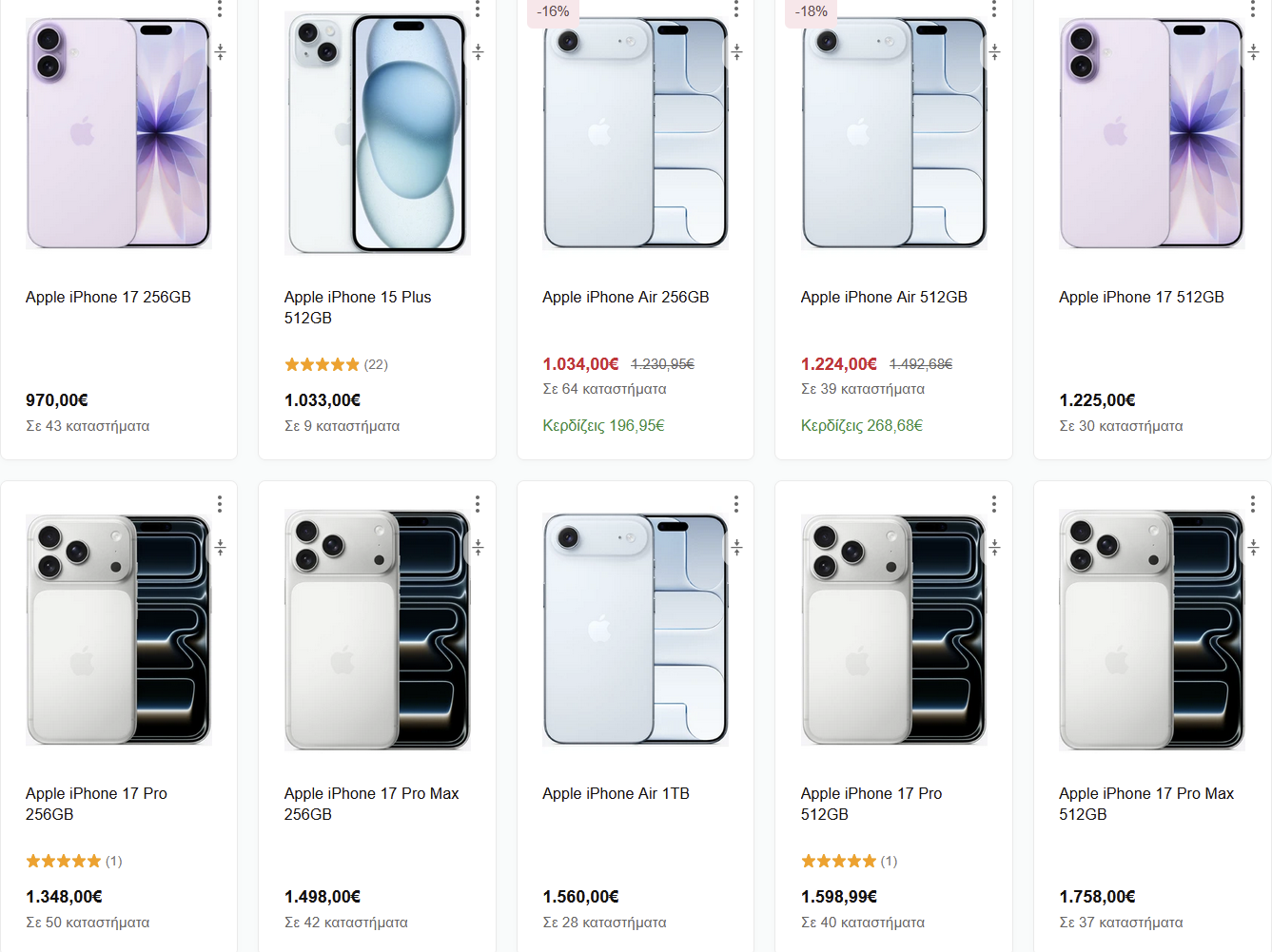Click compare icon on iPhone 17 Pro 512GB card
Screen dimensions: 1272x952
(x=995, y=548)
